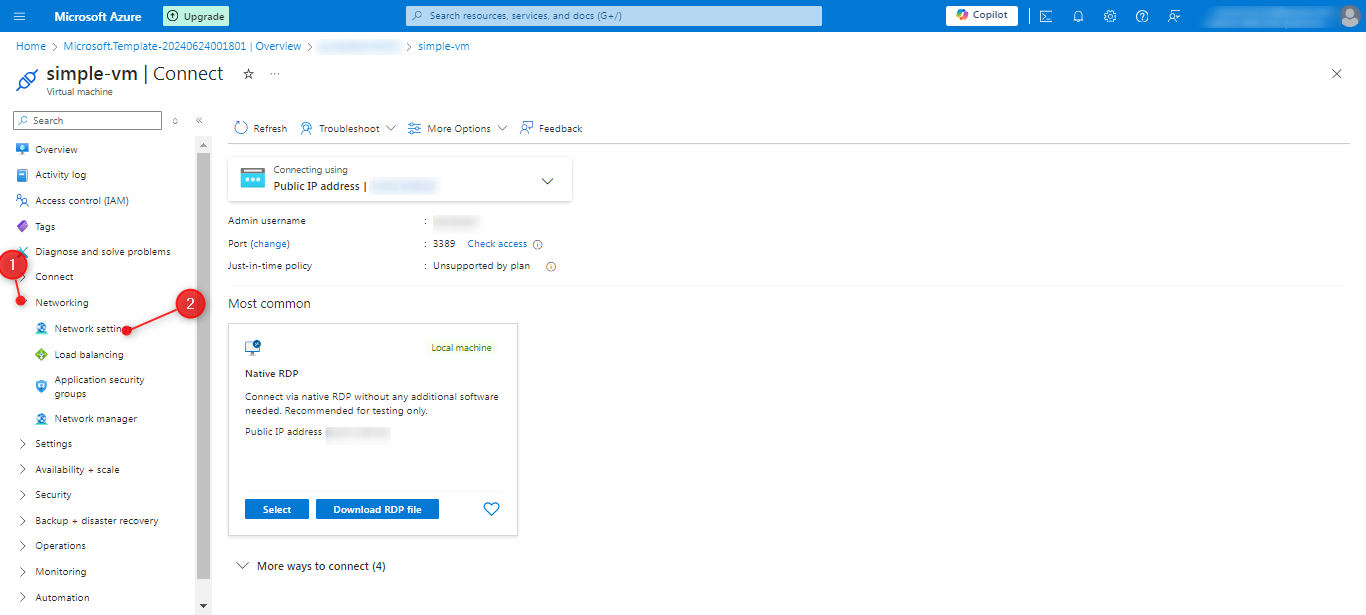Screen dimensions: 1366x615
Task: Click the Tags icon in sidebar
Action: coord(22,226)
